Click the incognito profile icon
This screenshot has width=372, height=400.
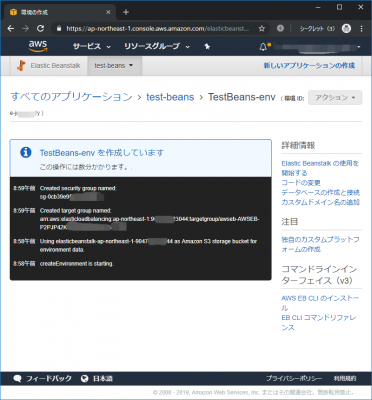point(347,29)
